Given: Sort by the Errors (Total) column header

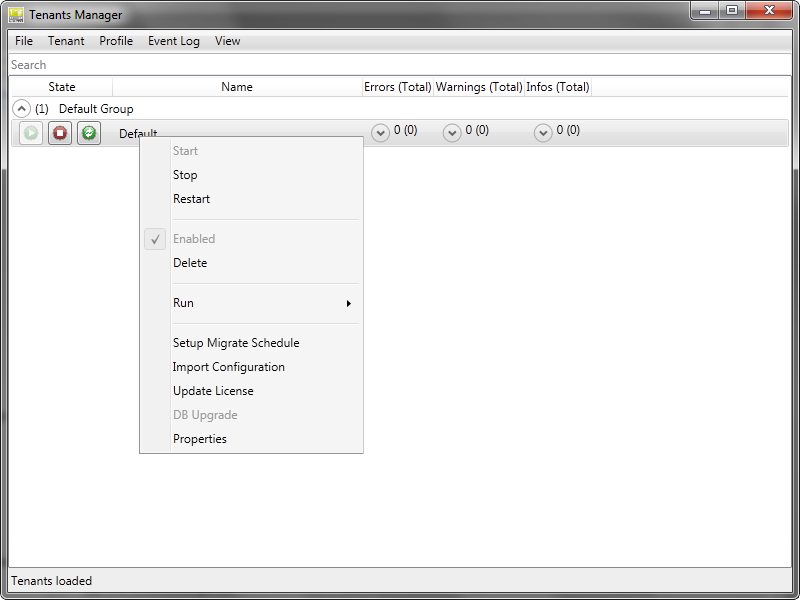Looking at the screenshot, I should 397,87.
